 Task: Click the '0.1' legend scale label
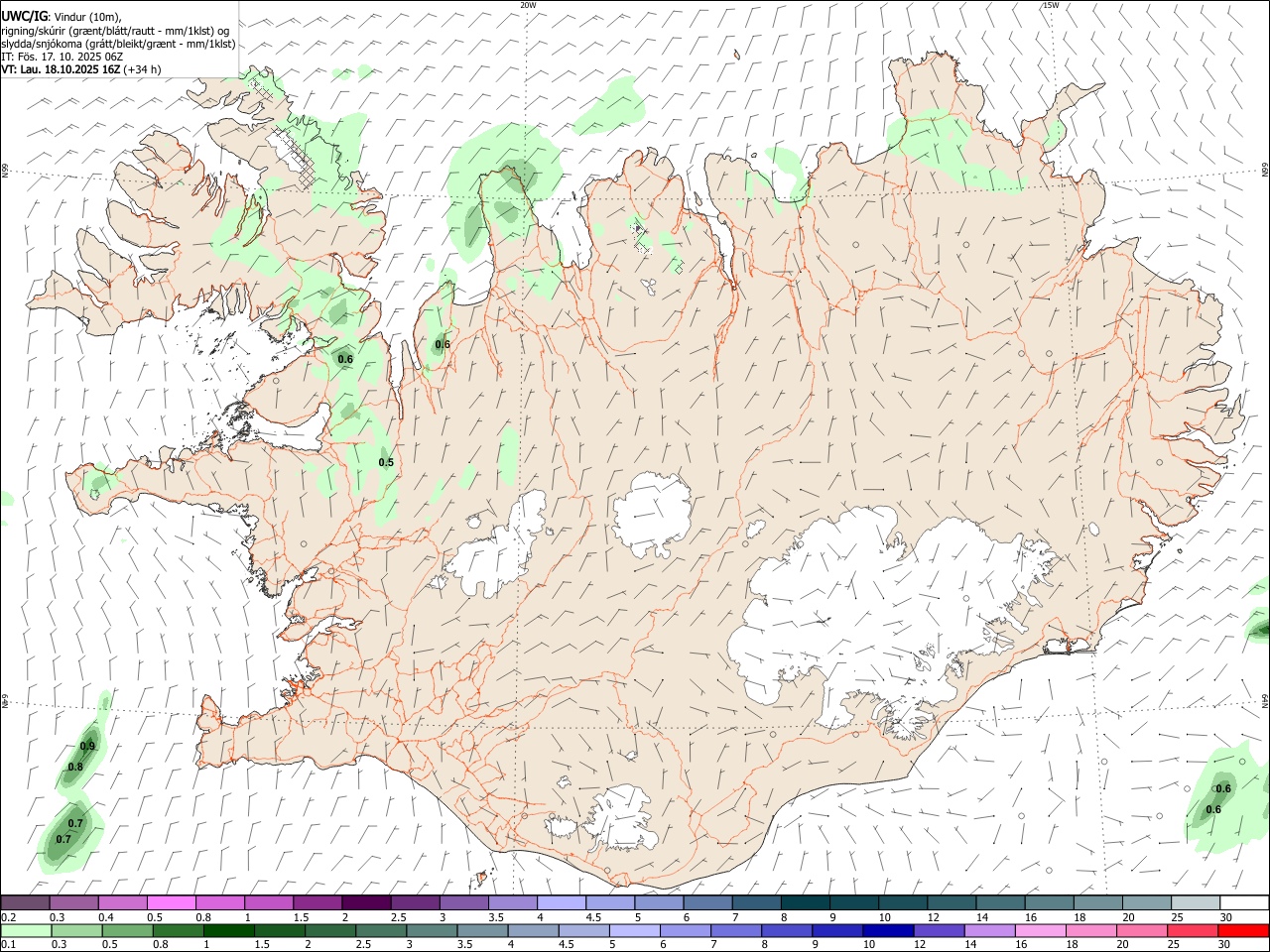coord(8,945)
